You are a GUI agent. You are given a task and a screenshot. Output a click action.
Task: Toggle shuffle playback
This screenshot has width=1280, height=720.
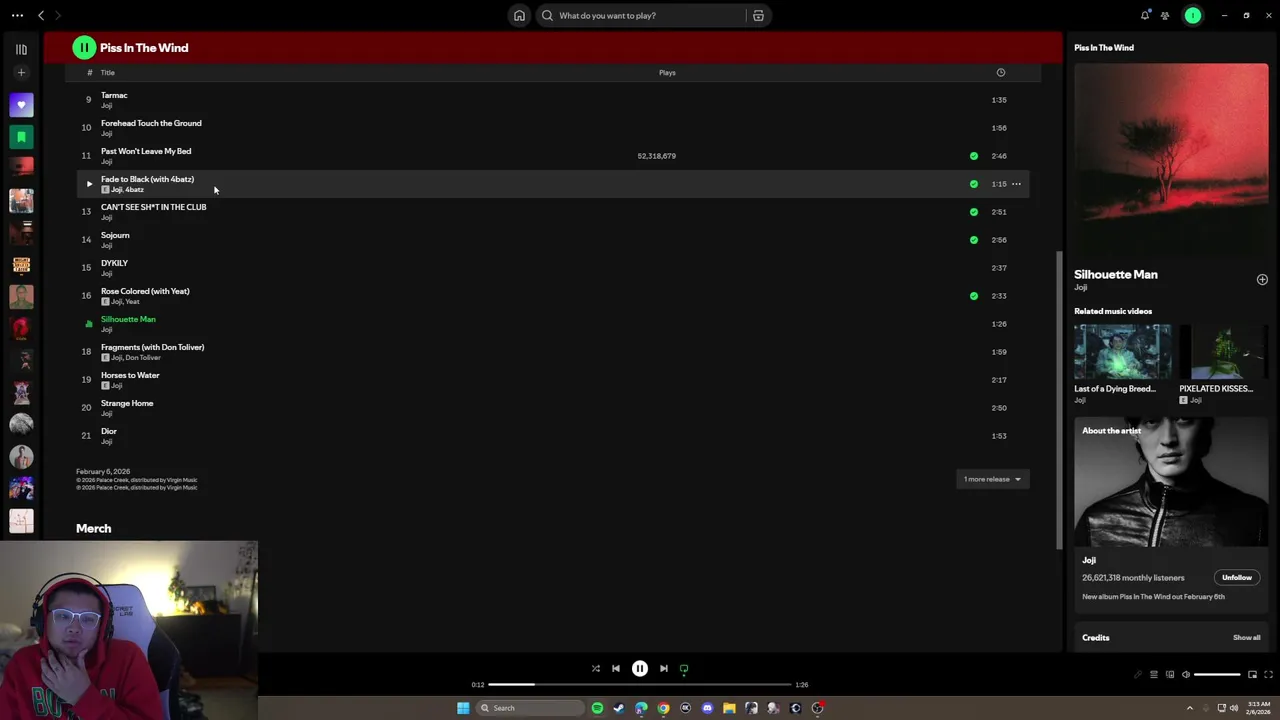coord(595,669)
